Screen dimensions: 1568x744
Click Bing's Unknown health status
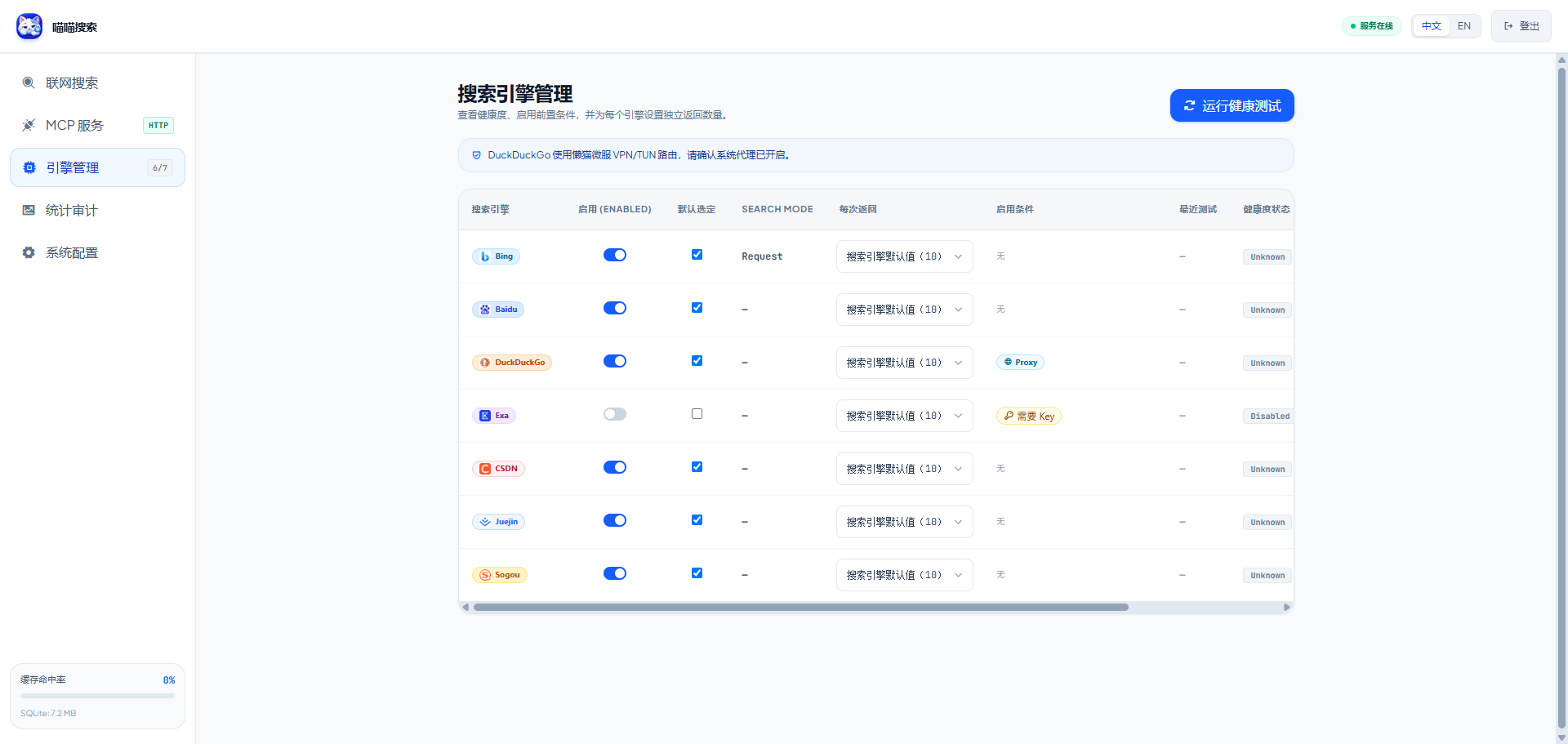coord(1267,256)
